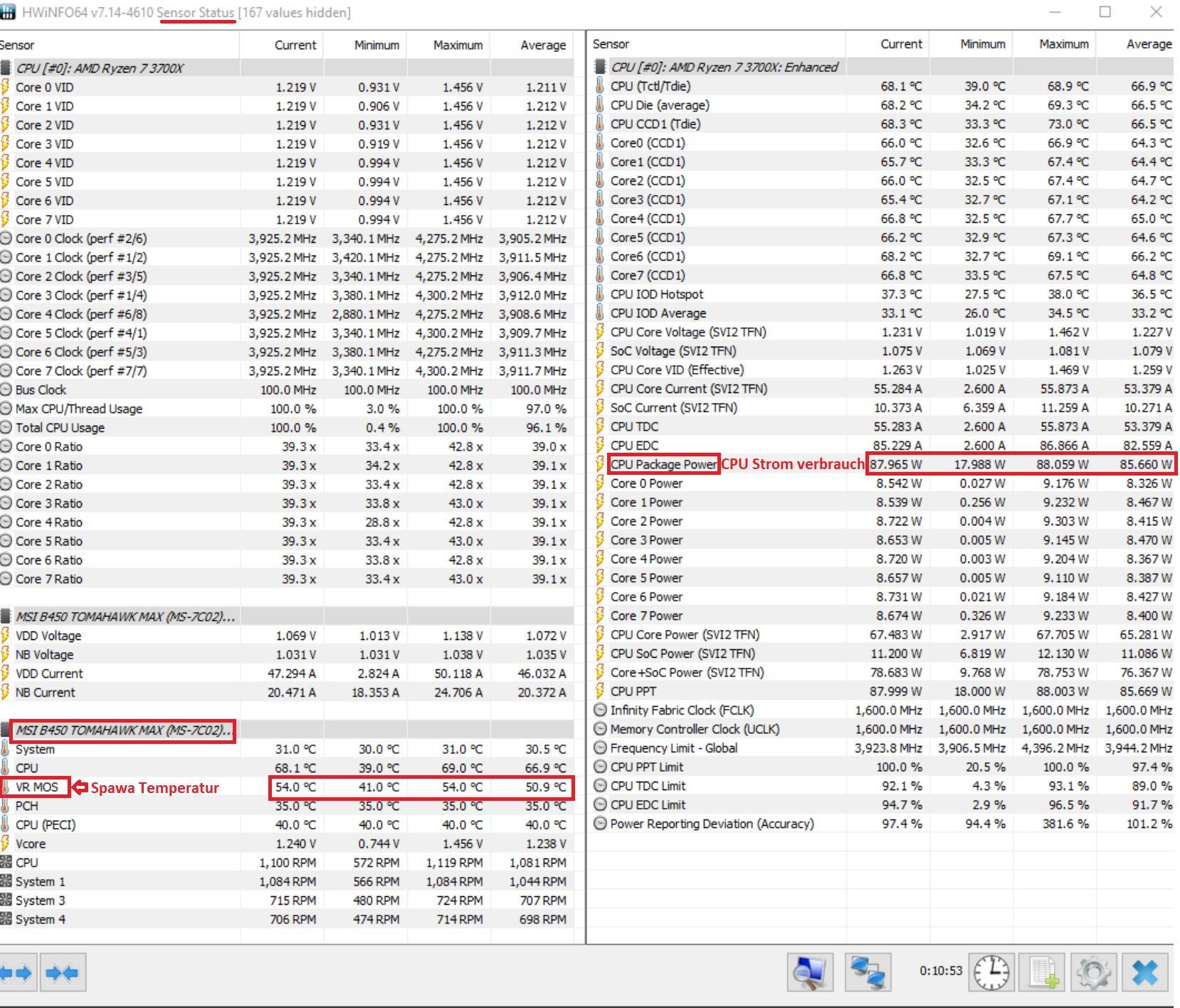This screenshot has width=1180, height=1008.
Task: Click thermometer icon beside CPU IOD Hotspot
Action: 599,294
